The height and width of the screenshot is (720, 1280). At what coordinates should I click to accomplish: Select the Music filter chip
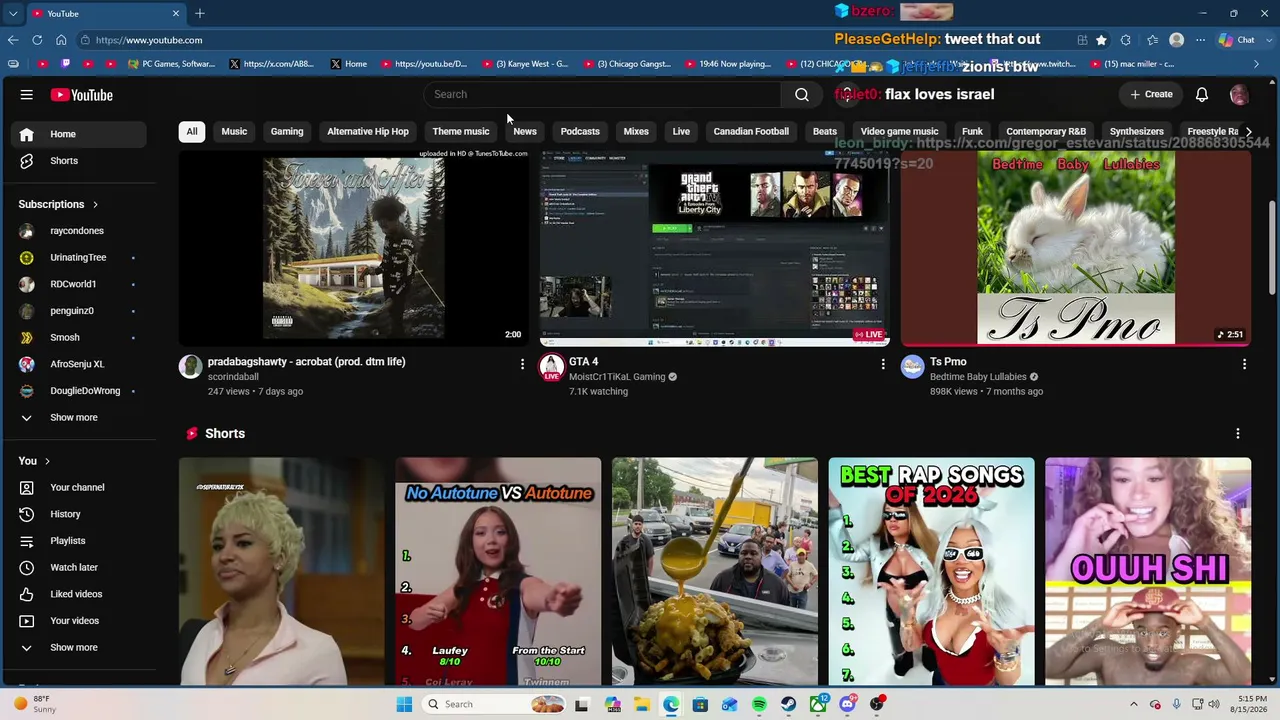(234, 131)
